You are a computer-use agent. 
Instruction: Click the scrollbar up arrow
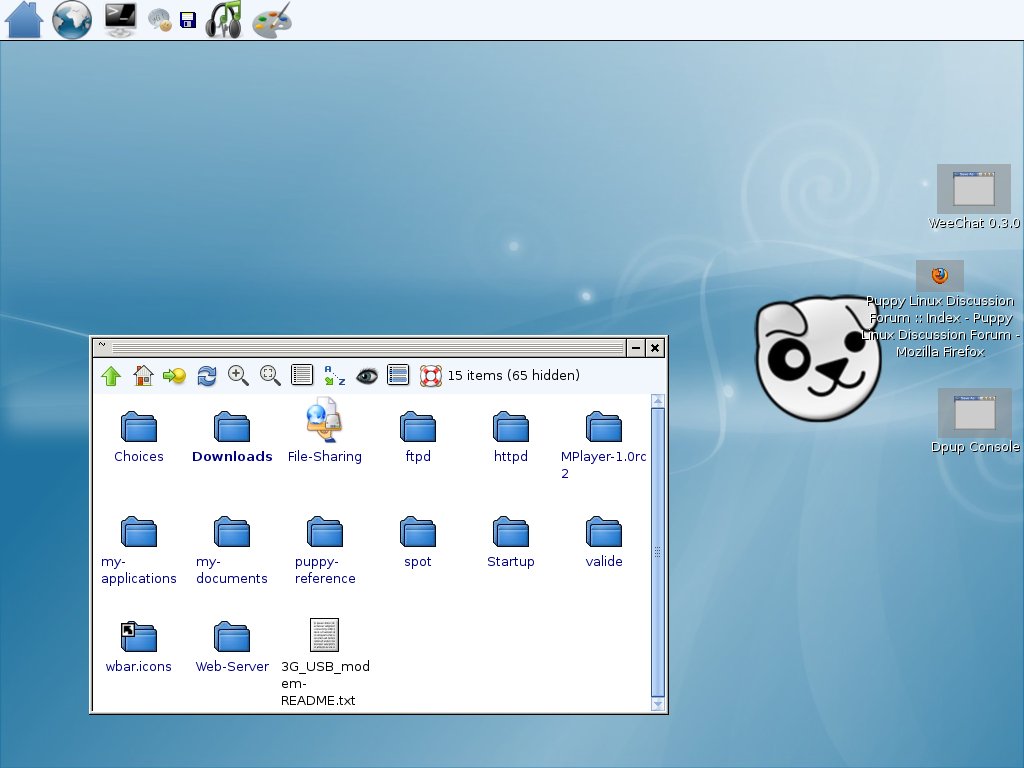coord(658,401)
